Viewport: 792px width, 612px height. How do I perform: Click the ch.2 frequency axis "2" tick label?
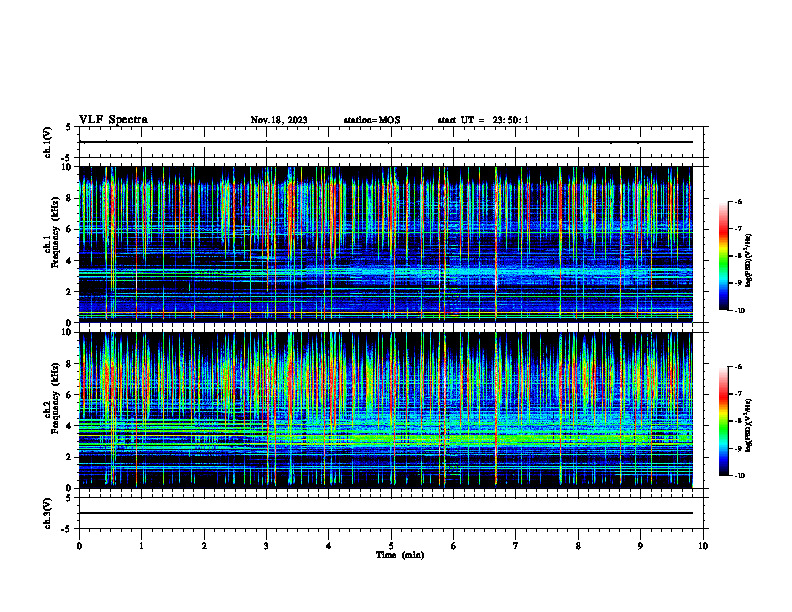[71, 457]
